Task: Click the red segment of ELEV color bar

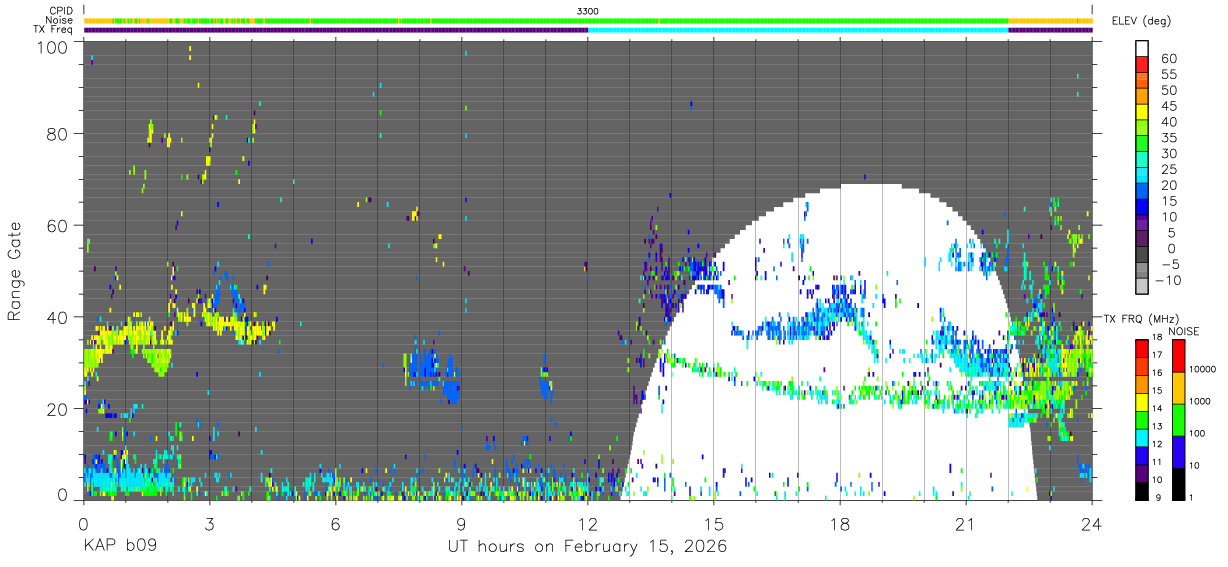Action: (x=1142, y=64)
